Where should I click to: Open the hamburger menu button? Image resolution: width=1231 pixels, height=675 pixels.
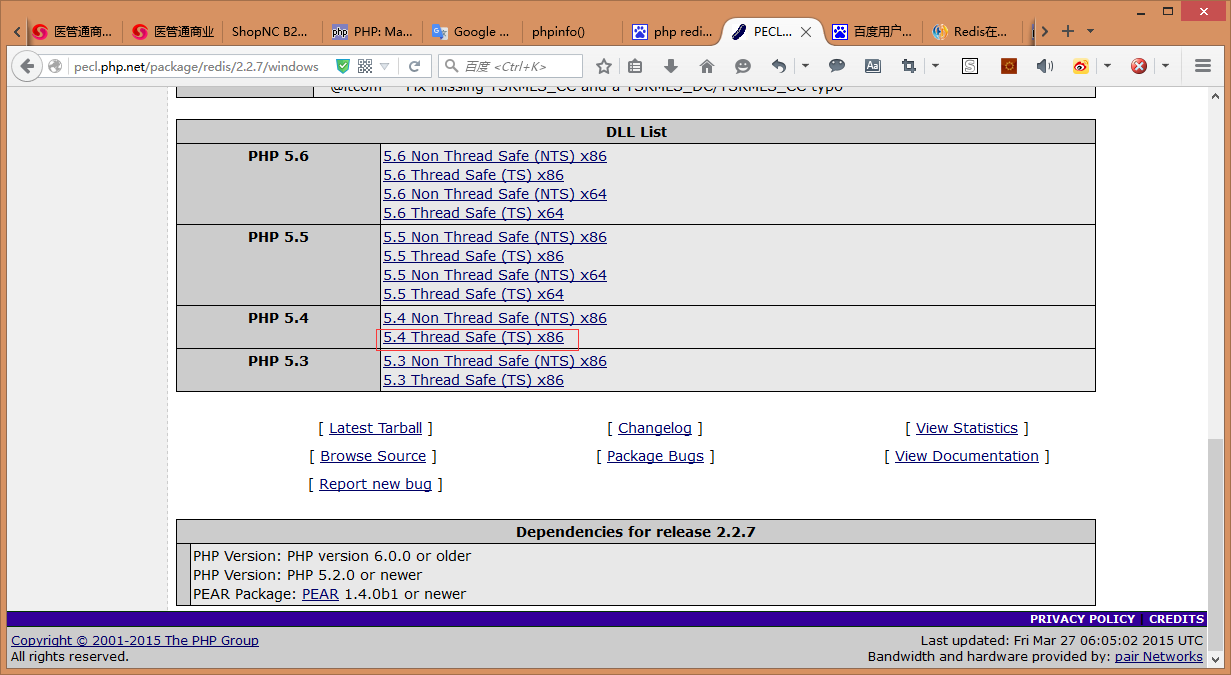[1203, 66]
